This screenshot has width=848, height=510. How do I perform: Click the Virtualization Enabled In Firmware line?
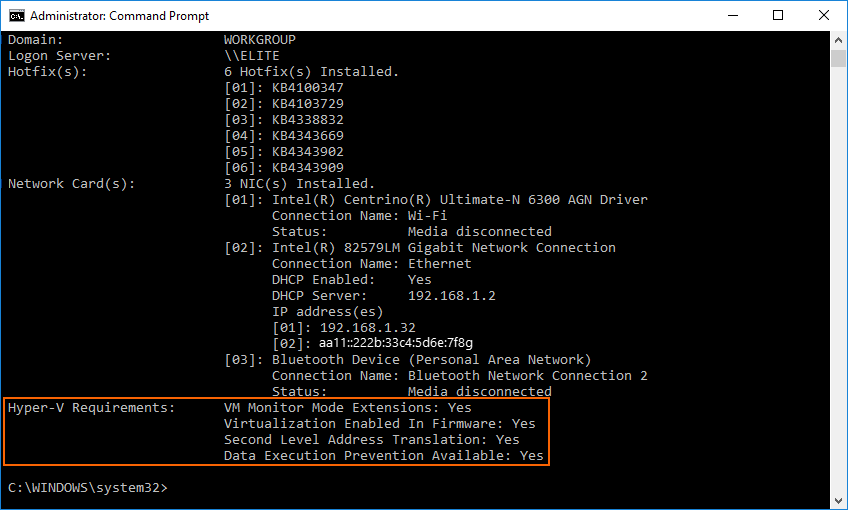(x=379, y=424)
